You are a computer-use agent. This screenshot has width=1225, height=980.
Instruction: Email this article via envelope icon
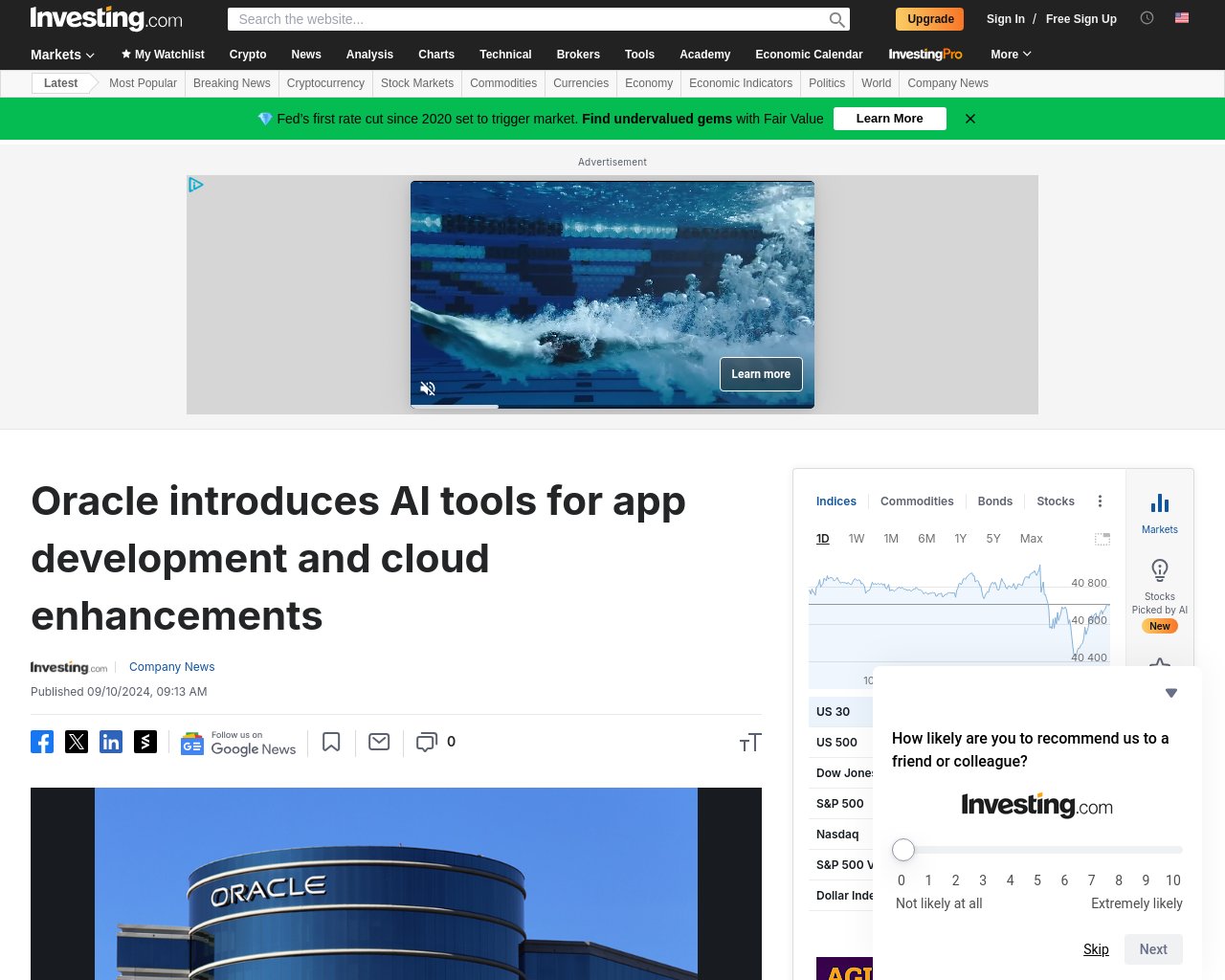pos(379,742)
